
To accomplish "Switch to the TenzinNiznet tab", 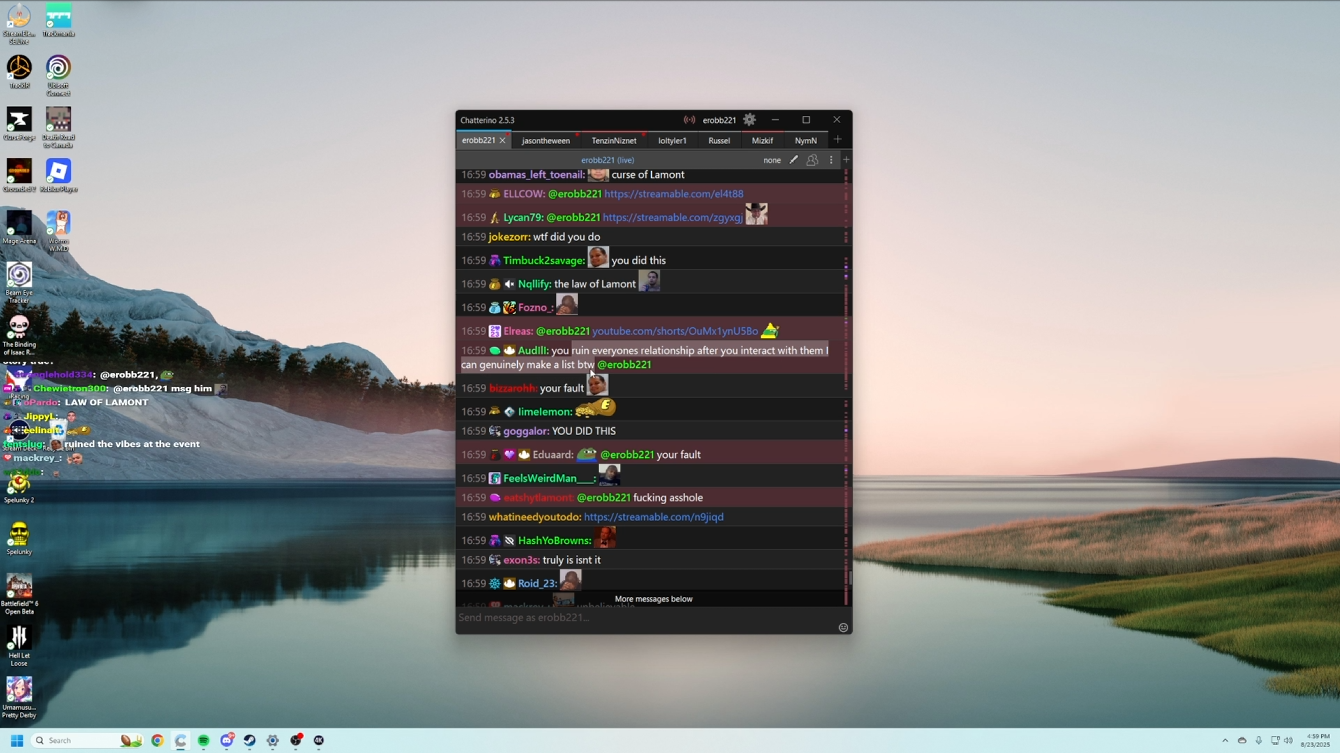I will tap(614, 141).
